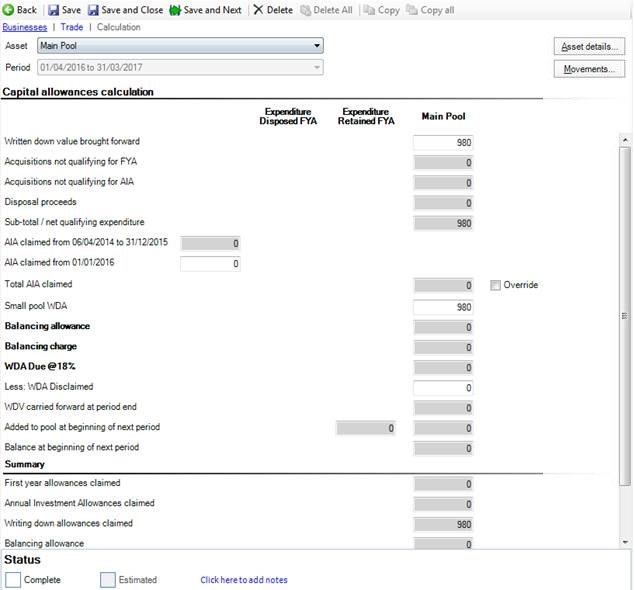Click the Annual Investment Allowances claimed value
Viewport: 635px width, 590px height.
(443, 505)
